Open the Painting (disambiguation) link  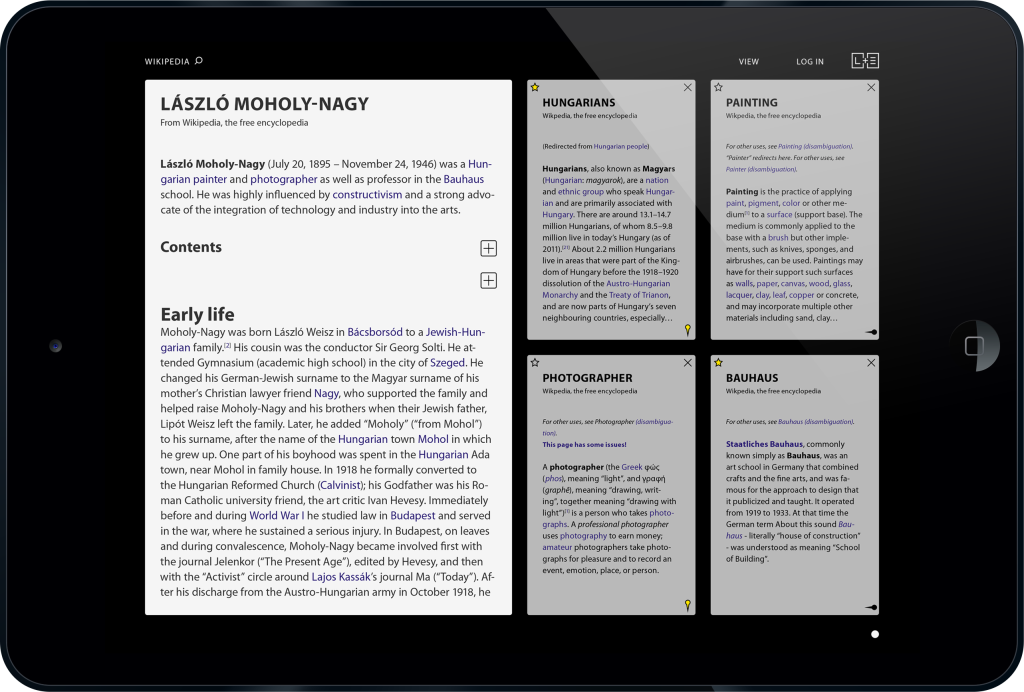click(815, 146)
